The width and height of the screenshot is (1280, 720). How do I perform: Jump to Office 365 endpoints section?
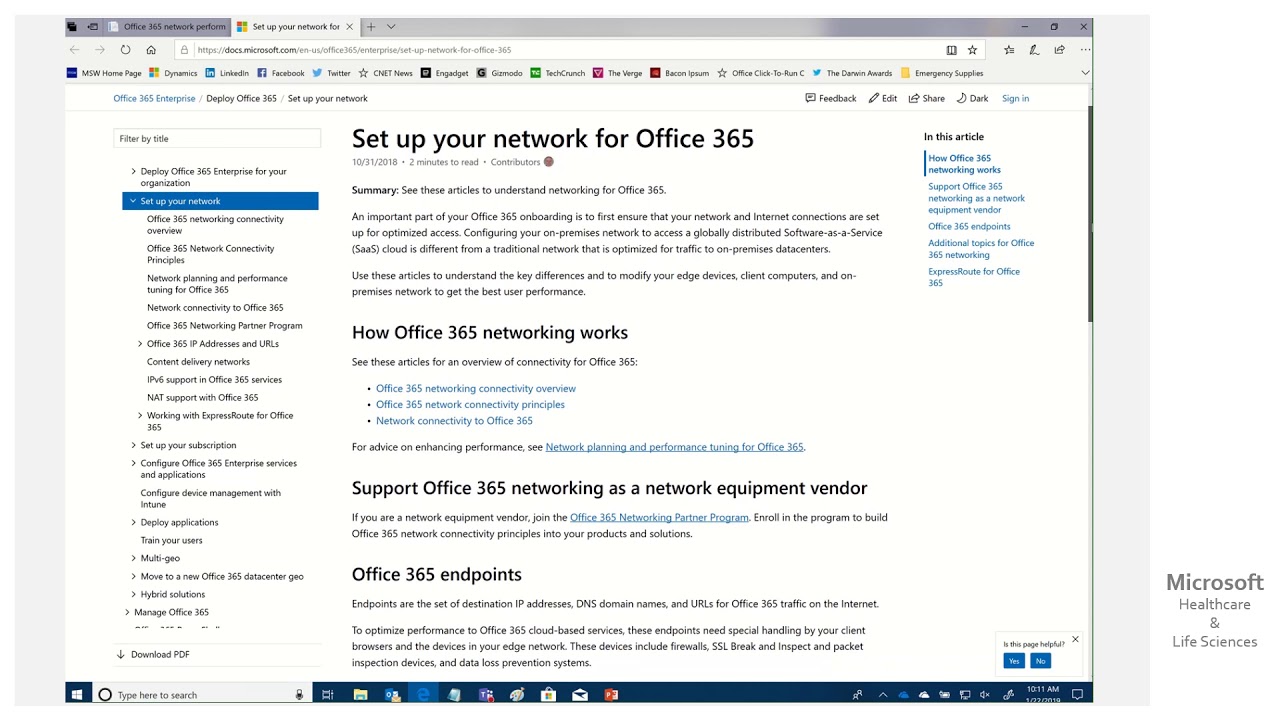[x=969, y=226]
